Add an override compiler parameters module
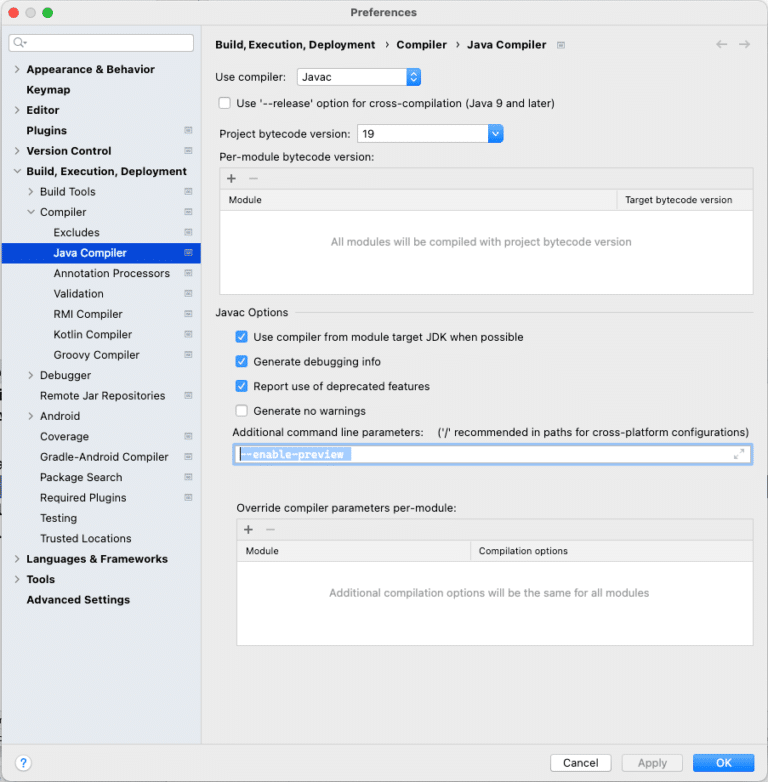Image resolution: width=768 pixels, height=782 pixels. point(249,529)
